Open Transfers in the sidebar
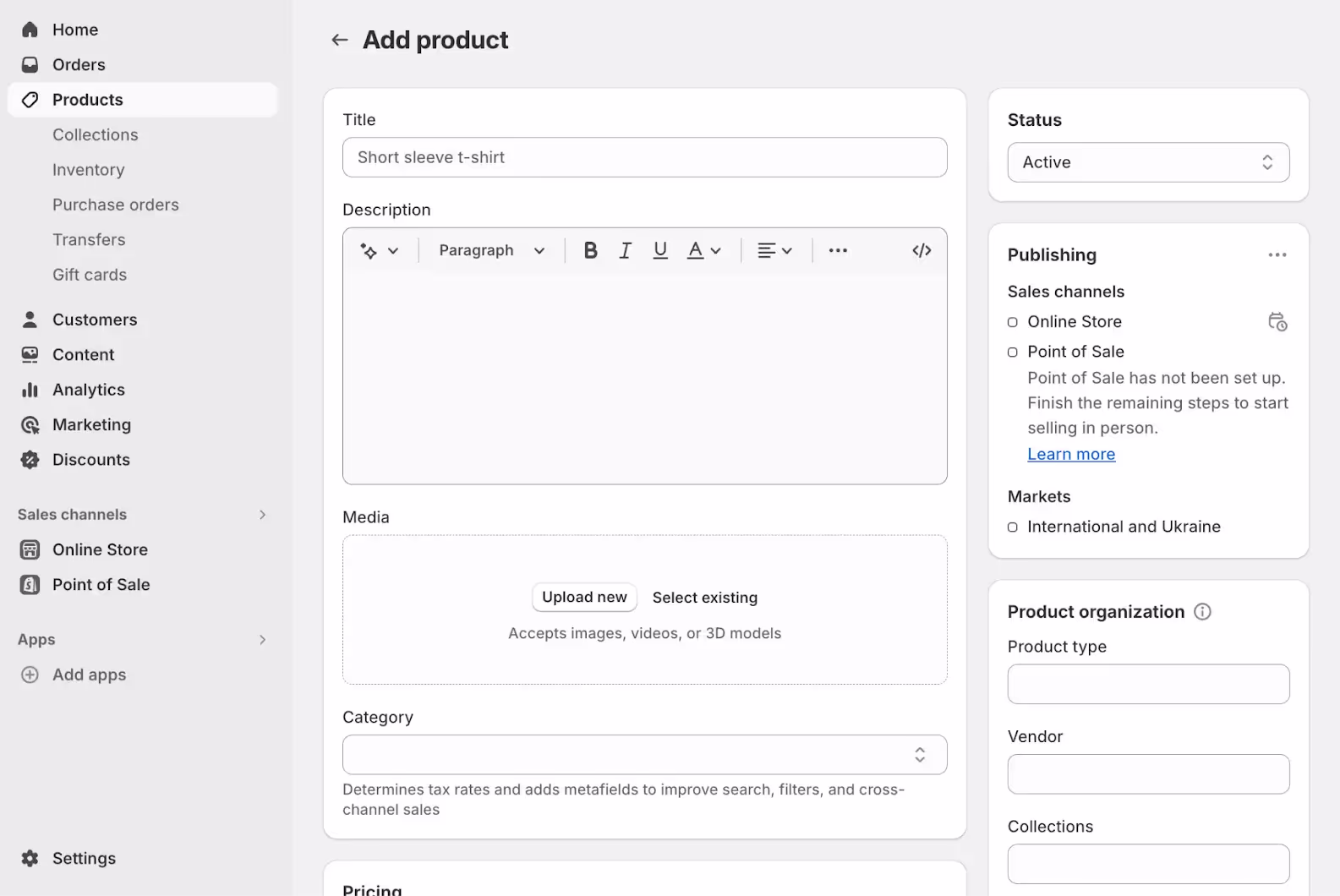Viewport: 1340px width, 896px height. point(89,240)
